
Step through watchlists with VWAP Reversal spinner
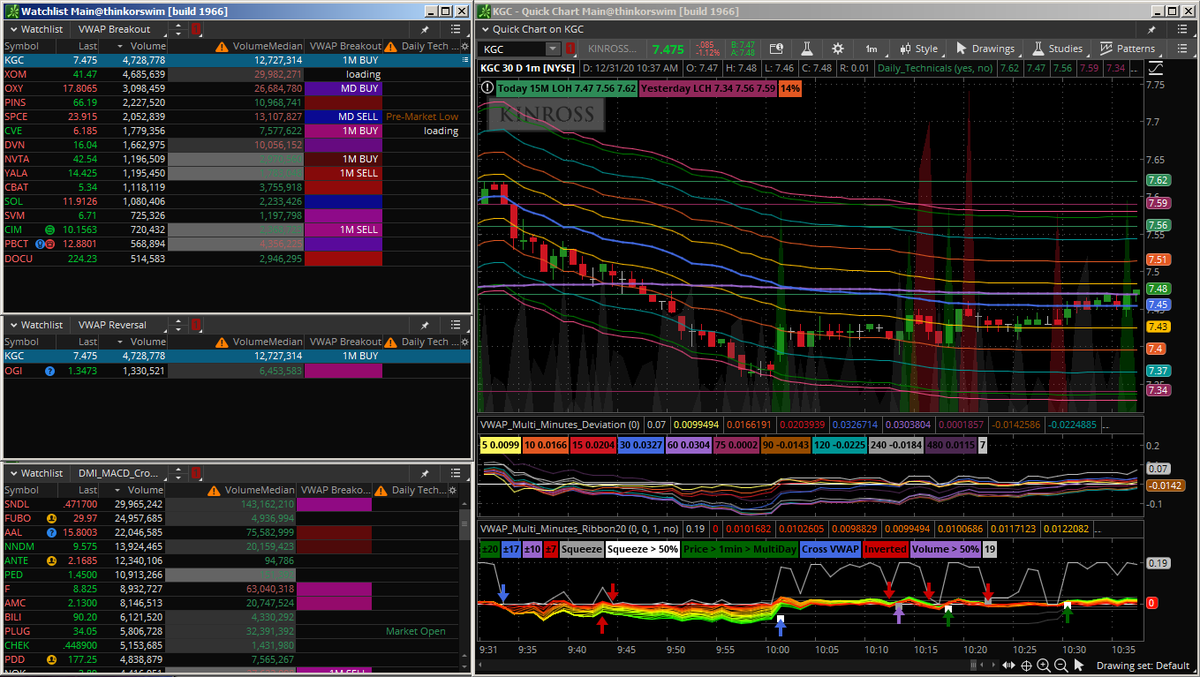coord(179,324)
